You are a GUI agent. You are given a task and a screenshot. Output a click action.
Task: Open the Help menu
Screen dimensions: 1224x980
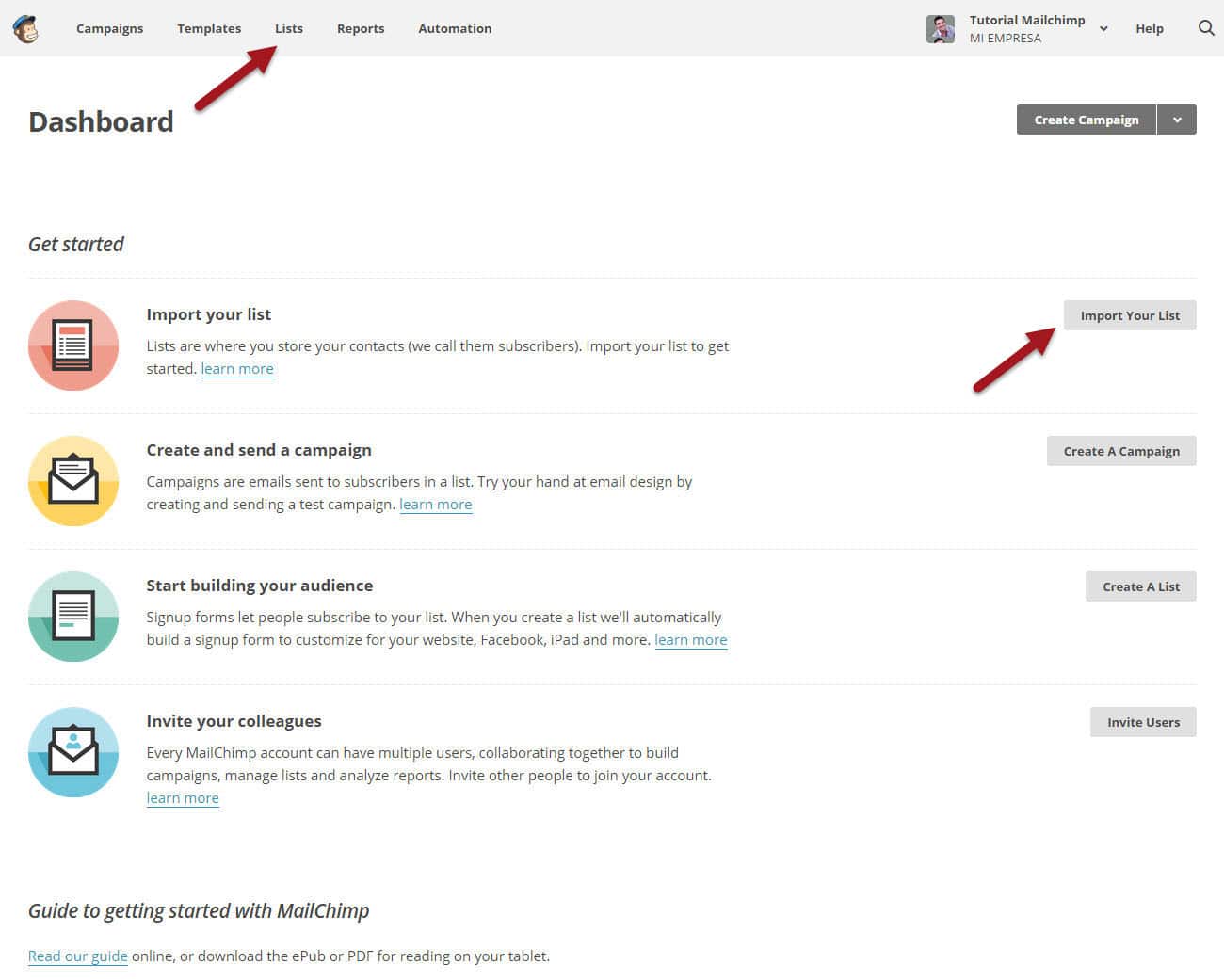coord(1150,28)
